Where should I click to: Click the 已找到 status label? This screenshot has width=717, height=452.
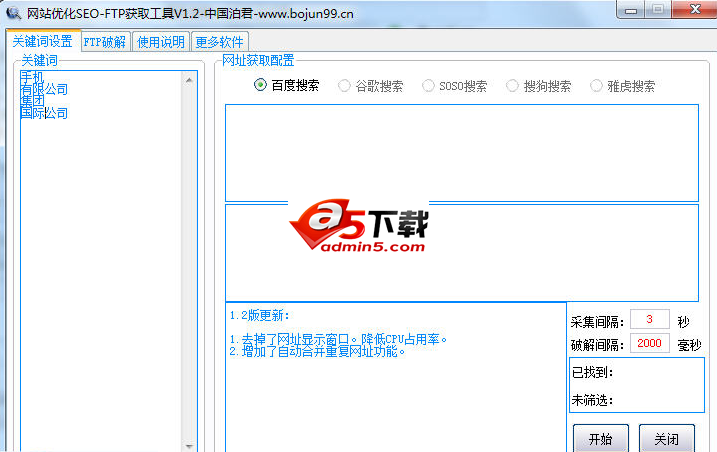click(592, 372)
